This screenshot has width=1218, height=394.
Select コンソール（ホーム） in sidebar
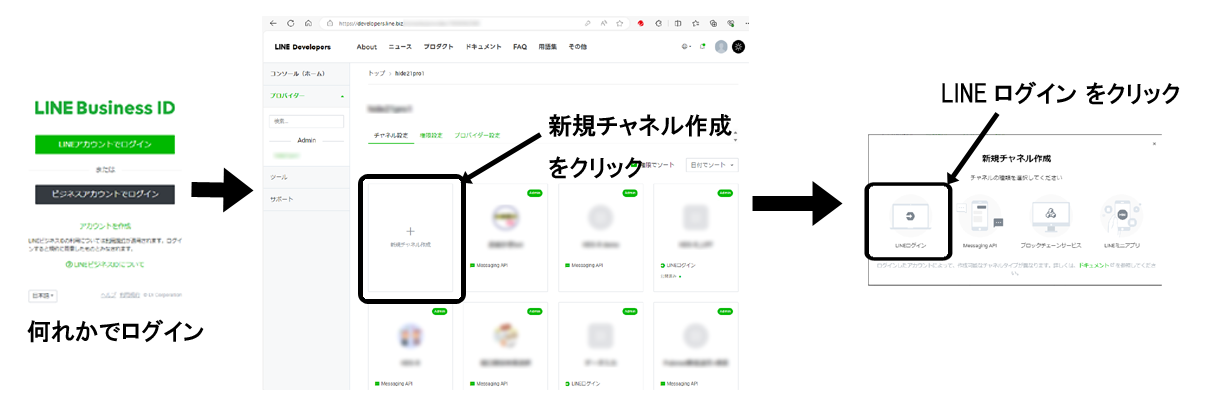306,73
